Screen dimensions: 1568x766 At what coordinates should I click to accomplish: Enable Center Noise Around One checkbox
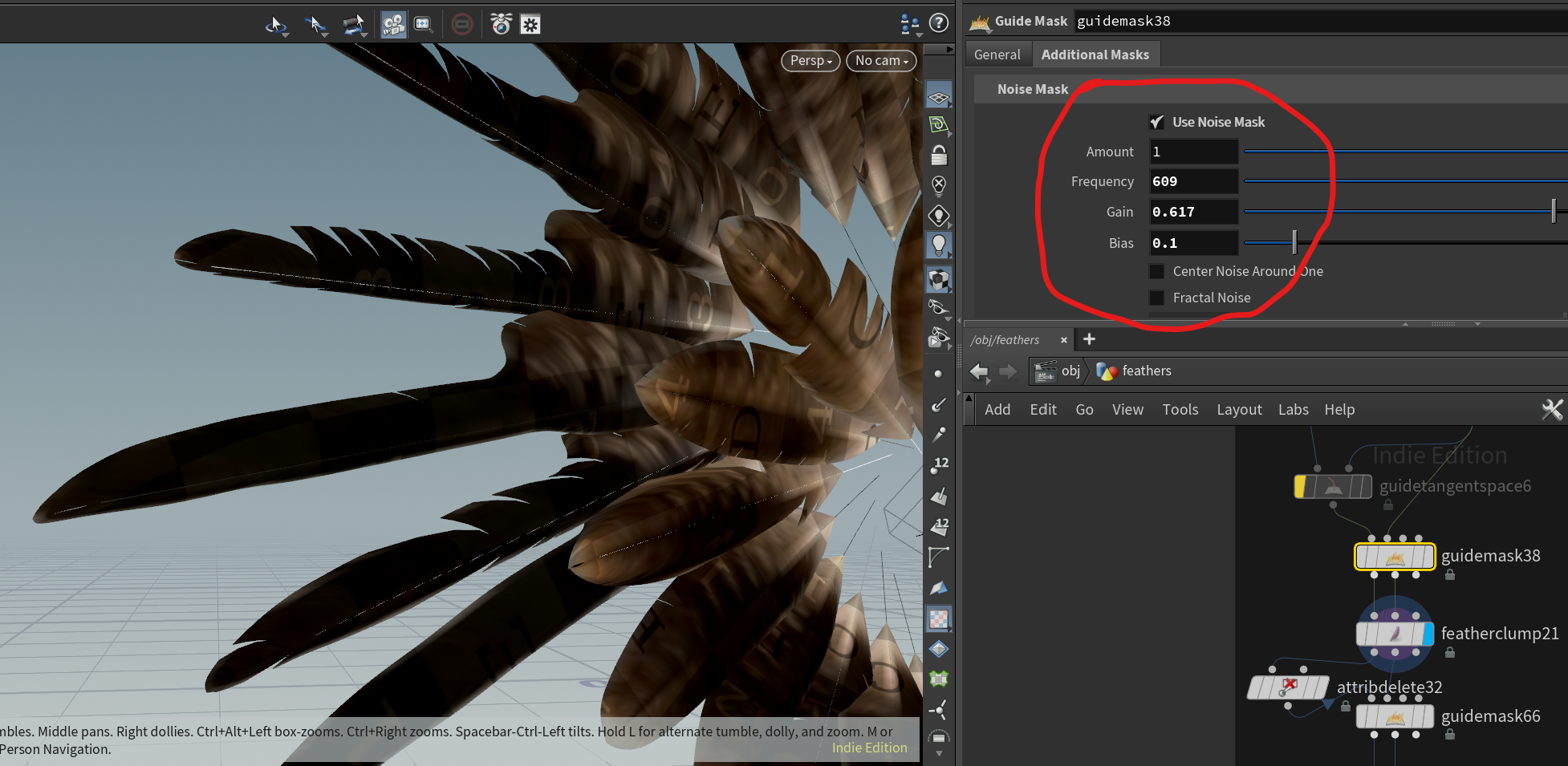pyautogui.click(x=1156, y=271)
